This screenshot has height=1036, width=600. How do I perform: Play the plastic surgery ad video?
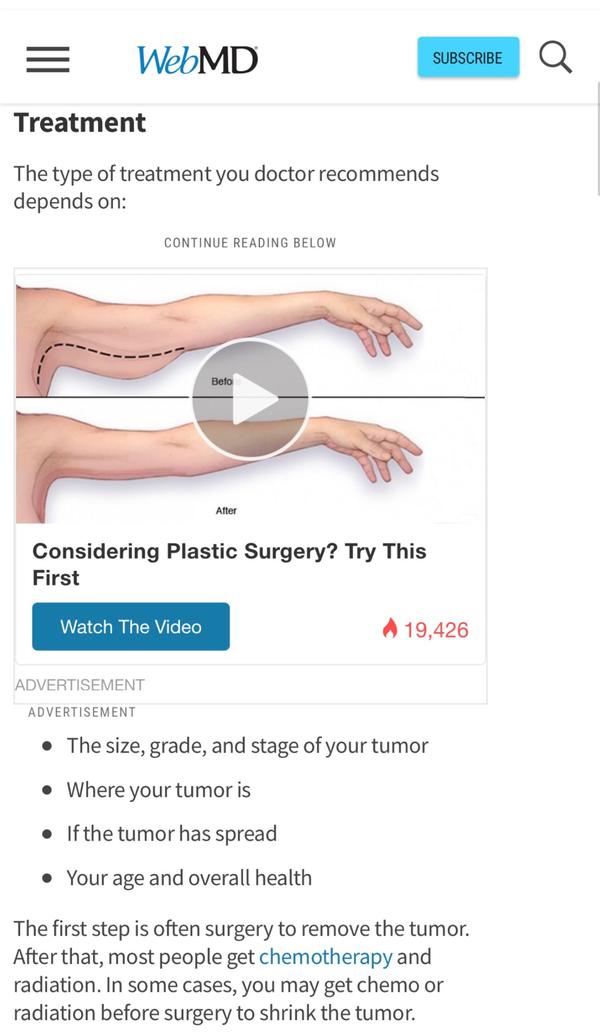point(250,400)
